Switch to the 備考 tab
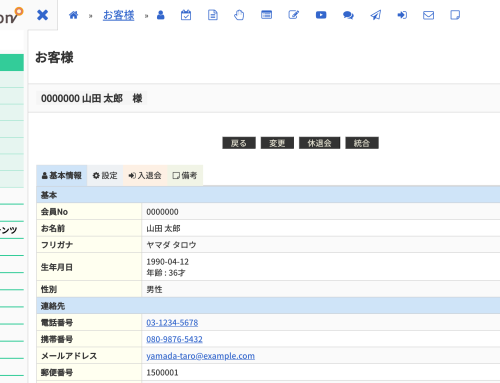This screenshot has height=383, width=500. tap(185, 175)
